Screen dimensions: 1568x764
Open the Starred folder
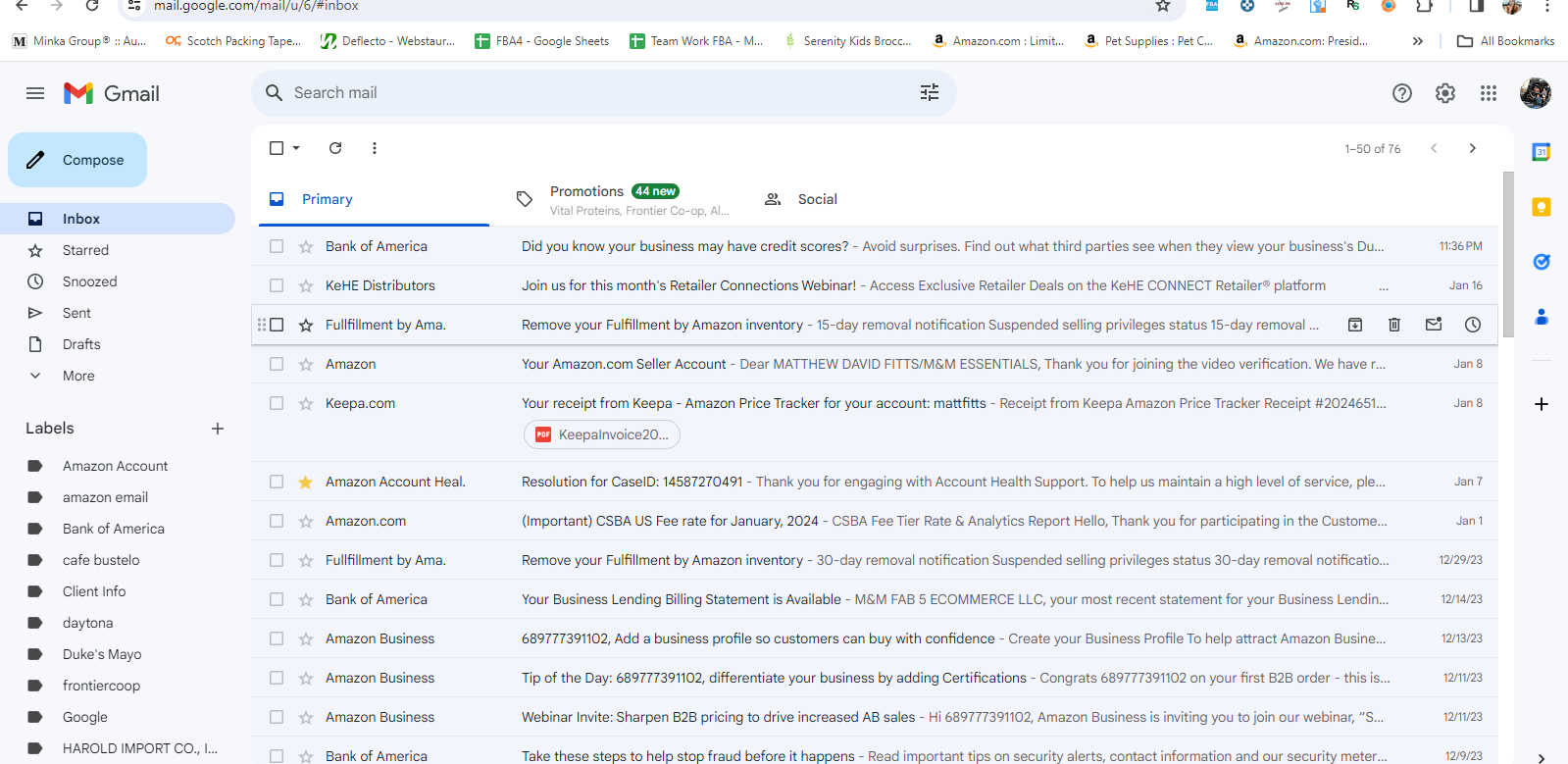point(118,250)
